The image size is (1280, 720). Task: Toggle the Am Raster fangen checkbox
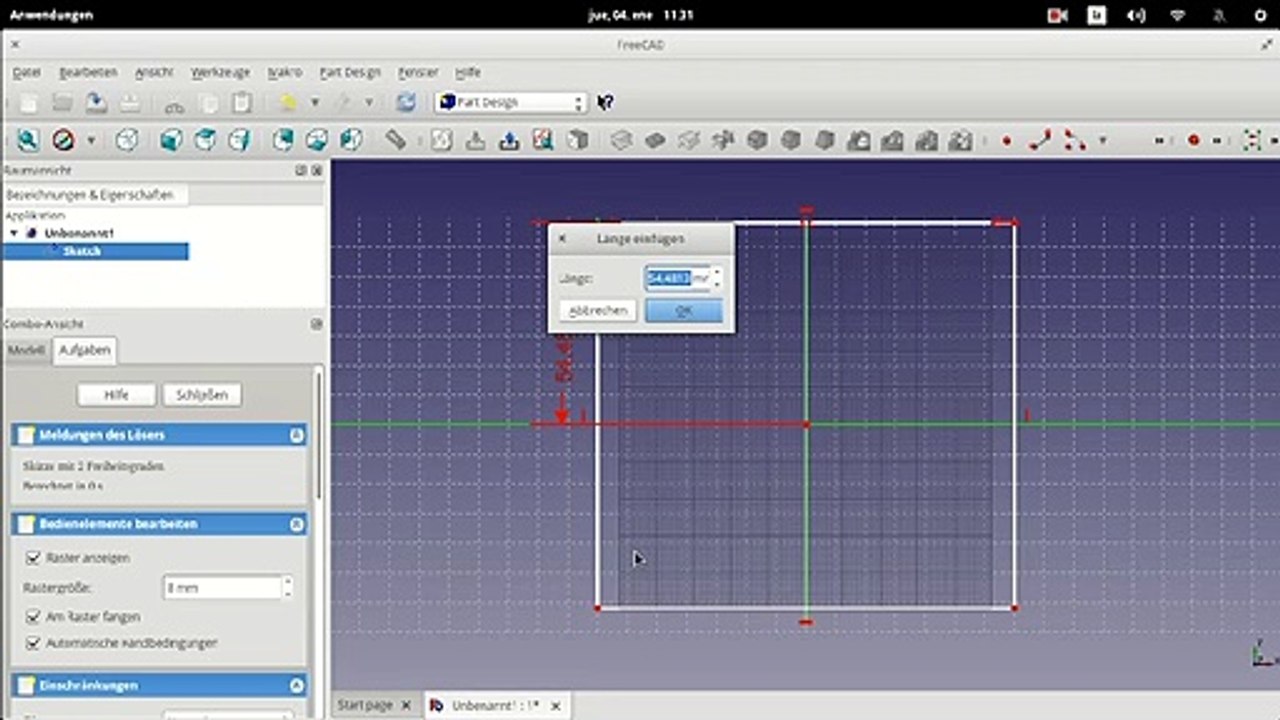[x=33, y=617]
